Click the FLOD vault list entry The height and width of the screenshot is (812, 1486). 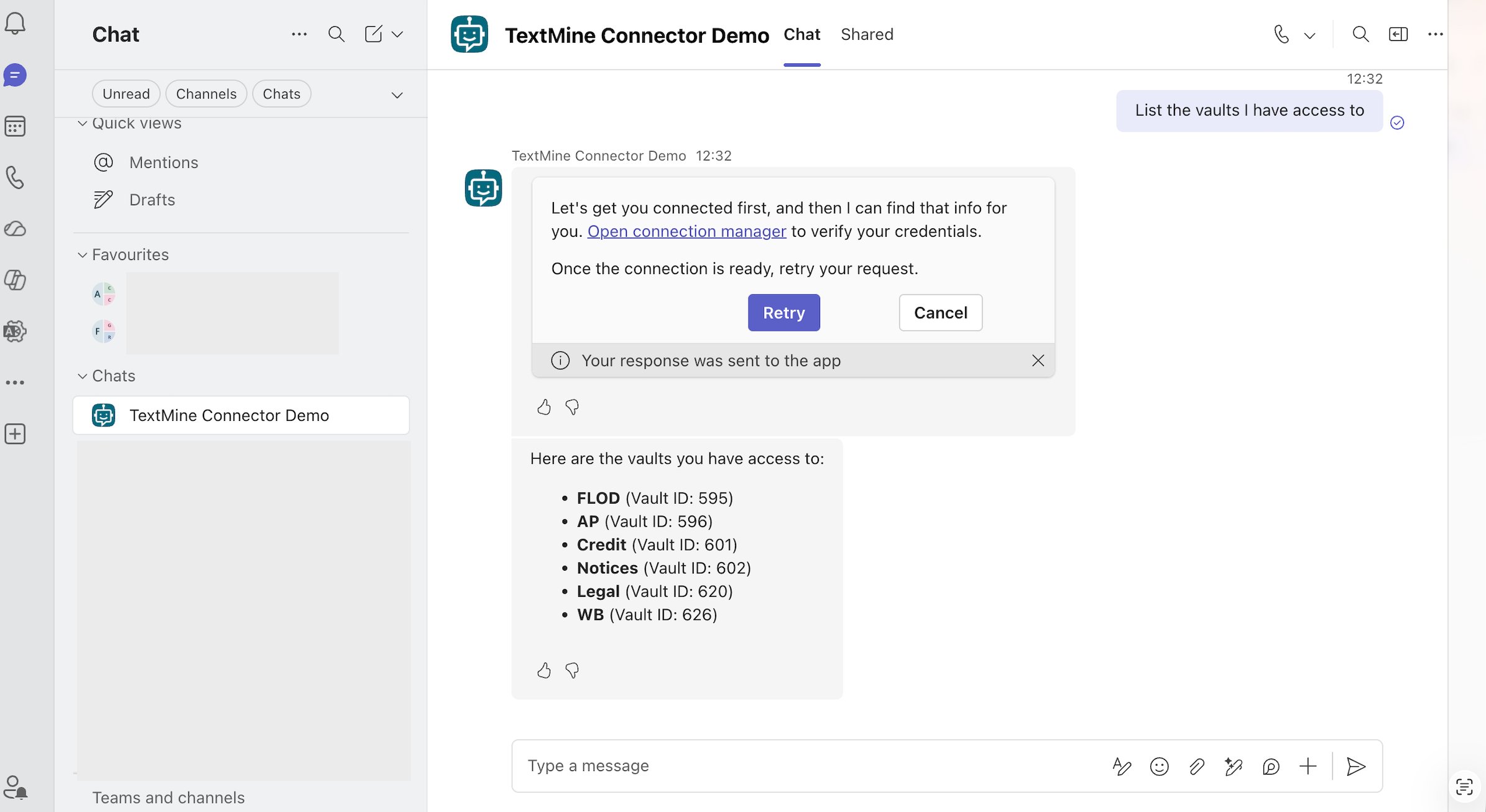pos(655,498)
